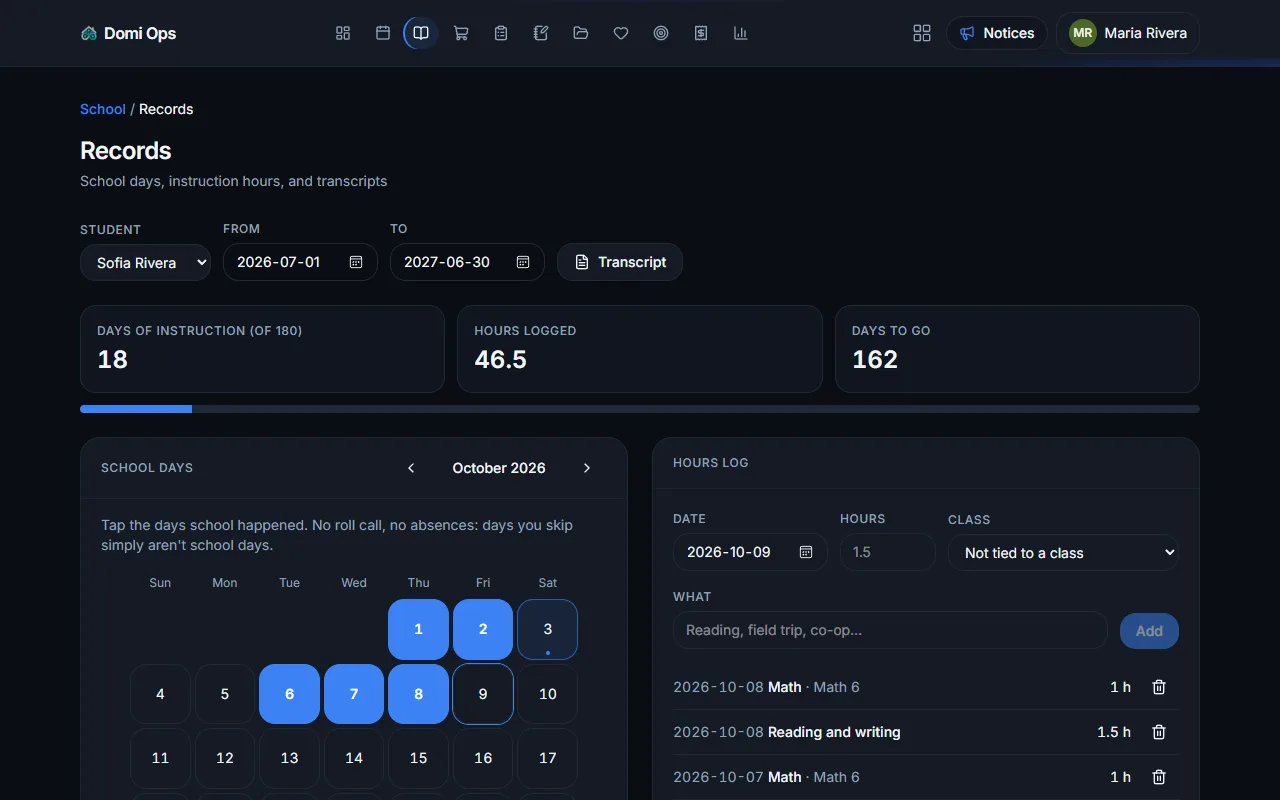This screenshot has height=800, width=1280.
Task: Open the Notices button
Action: pos(996,33)
